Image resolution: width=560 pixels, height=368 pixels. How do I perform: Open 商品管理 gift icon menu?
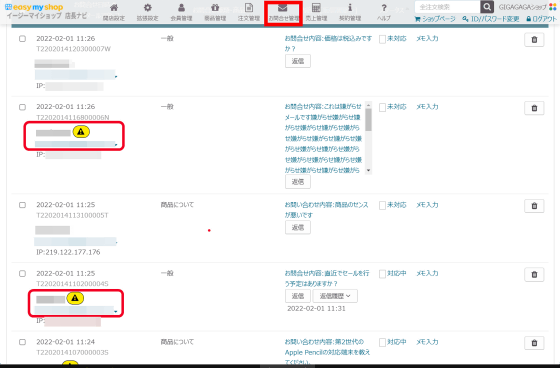pyautogui.click(x=215, y=12)
